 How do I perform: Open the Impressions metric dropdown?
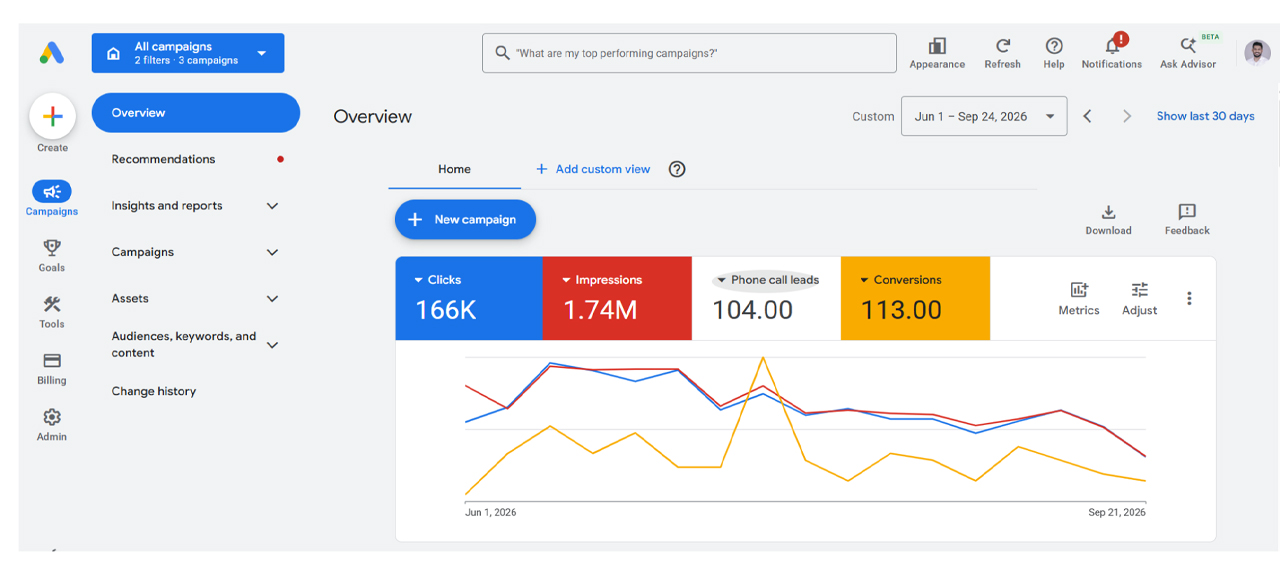click(602, 280)
